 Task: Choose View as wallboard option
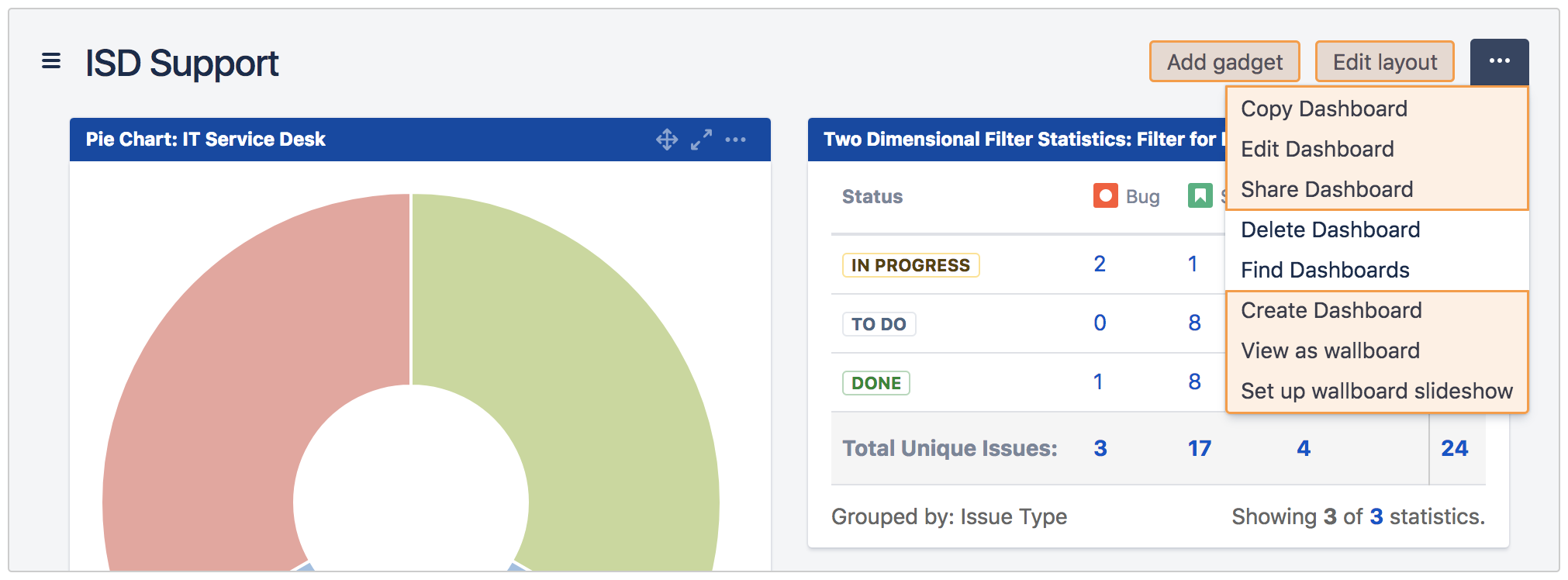pyautogui.click(x=1330, y=351)
